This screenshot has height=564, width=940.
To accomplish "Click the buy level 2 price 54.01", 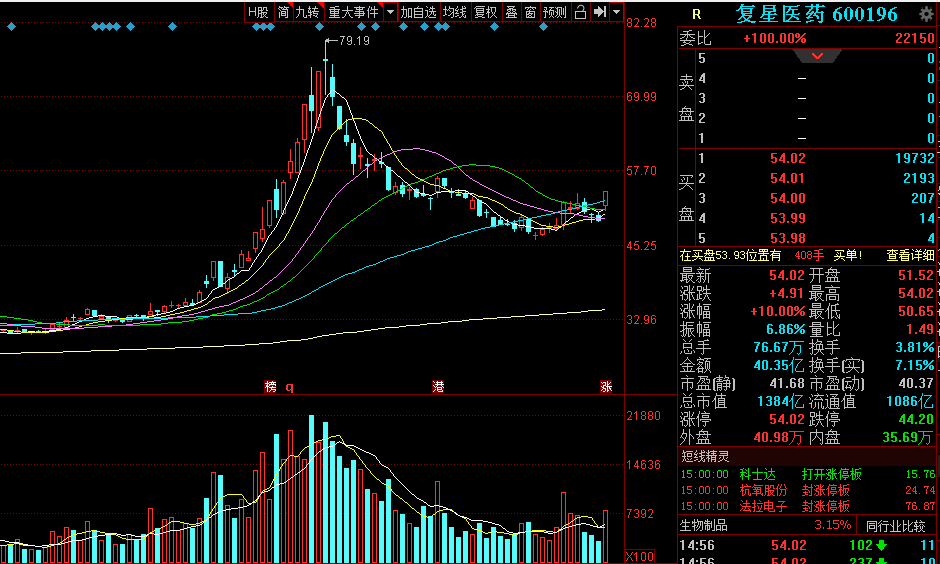I will 788,179.
